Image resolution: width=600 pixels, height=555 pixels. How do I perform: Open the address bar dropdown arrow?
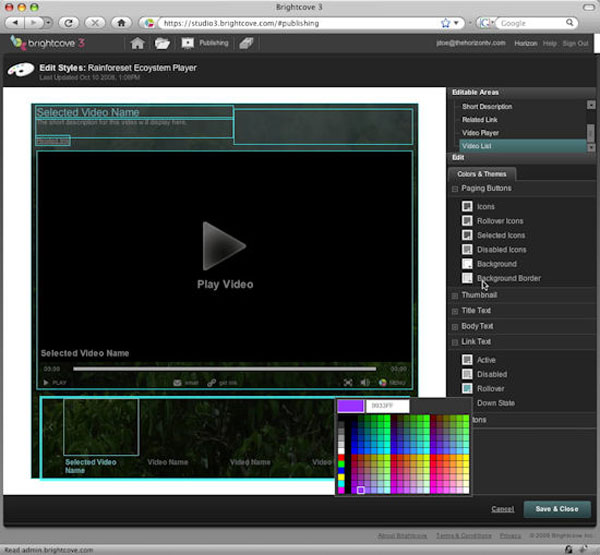457,23
